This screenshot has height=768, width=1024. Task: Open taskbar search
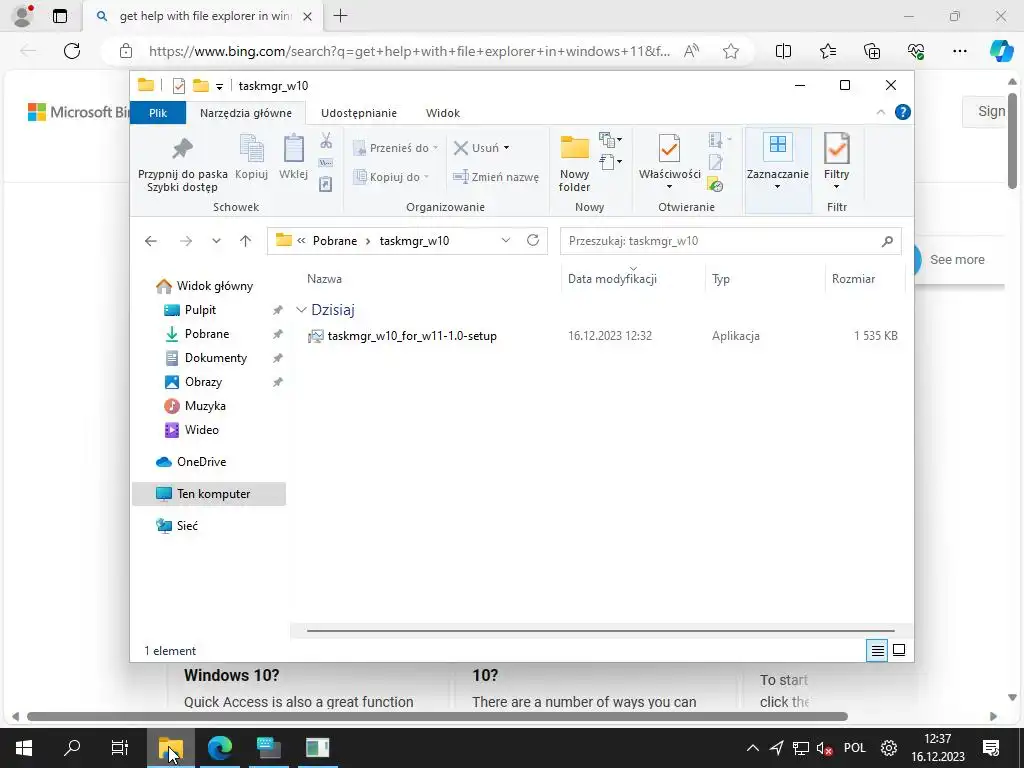(72, 748)
